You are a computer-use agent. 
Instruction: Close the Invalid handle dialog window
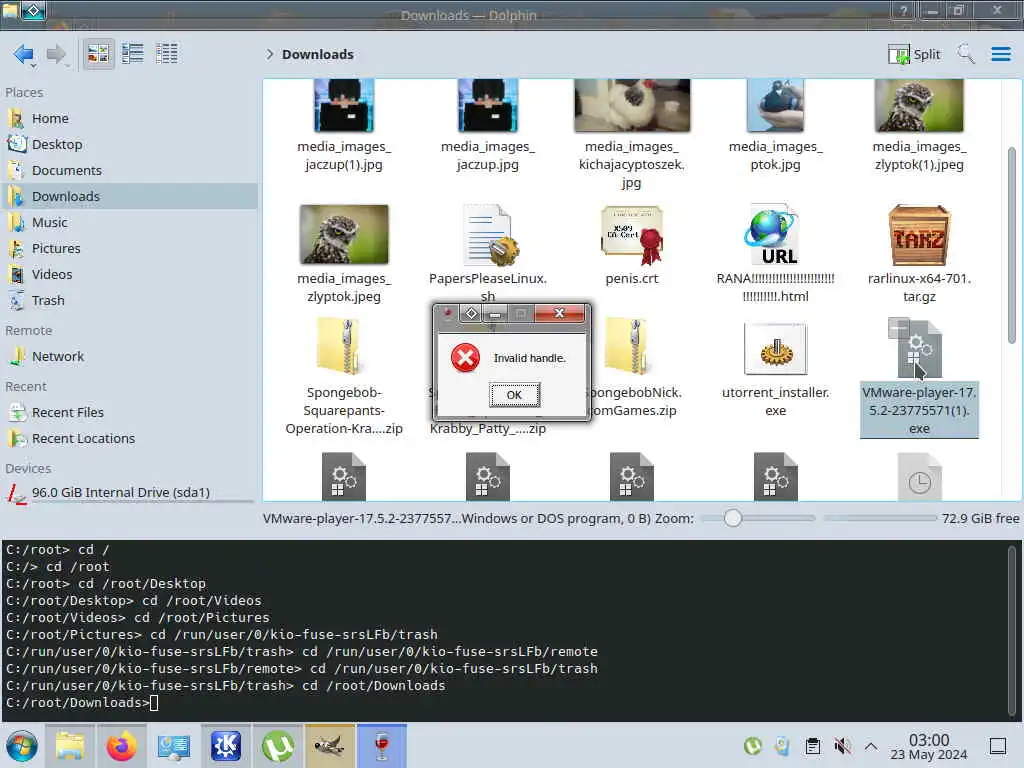point(559,313)
